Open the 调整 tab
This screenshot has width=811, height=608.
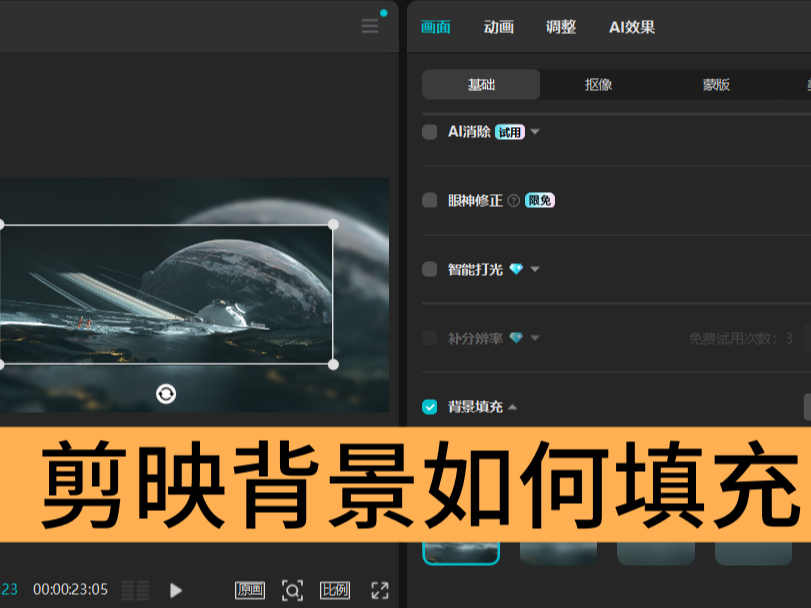[x=561, y=27]
